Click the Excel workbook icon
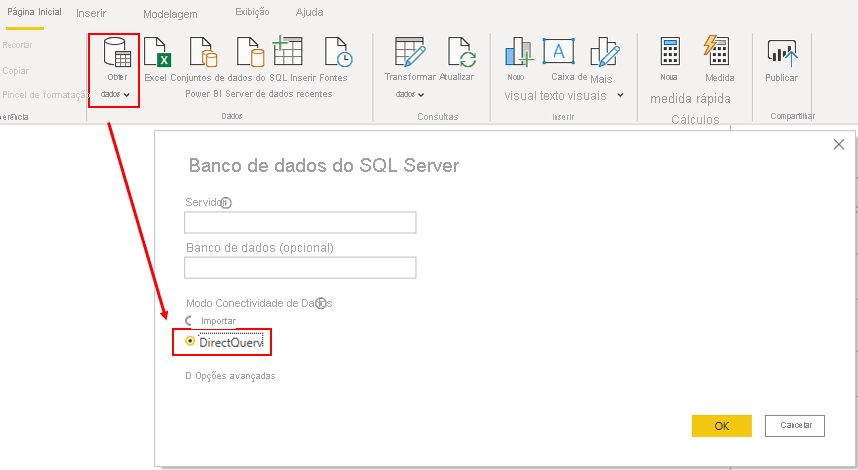Screen dimensions: 858x470 (158, 52)
